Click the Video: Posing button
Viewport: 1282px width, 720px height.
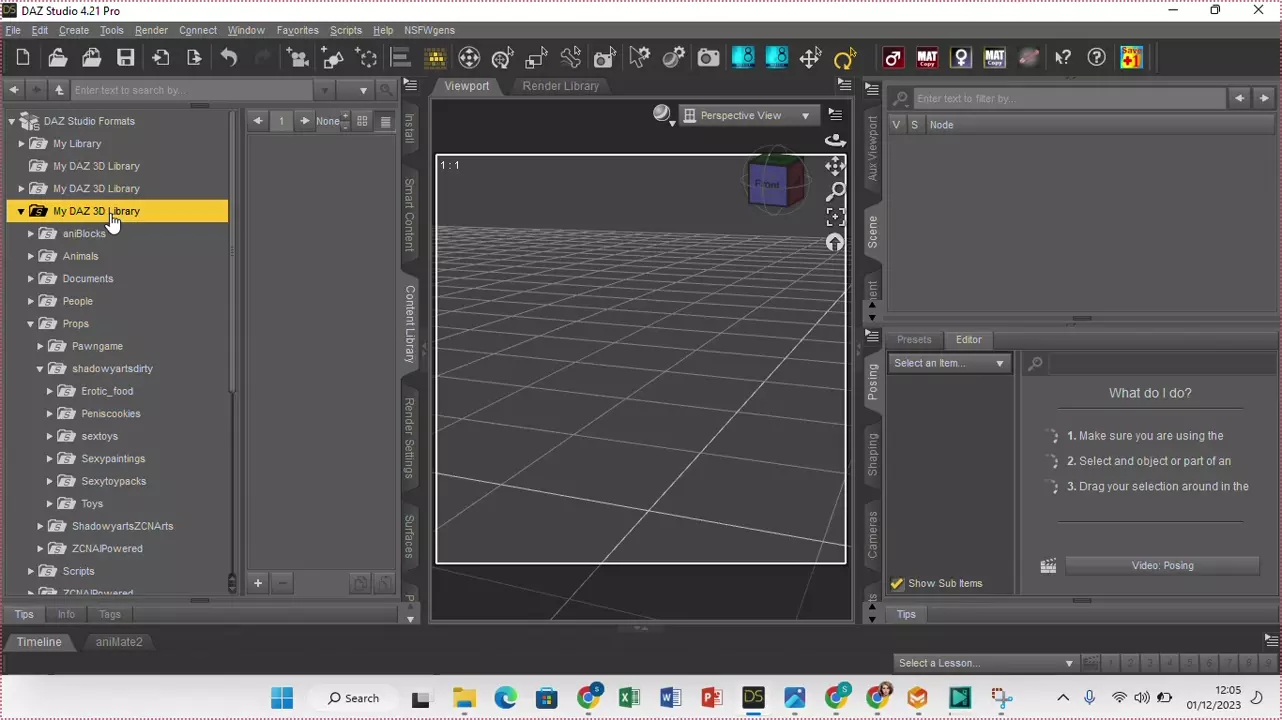[x=1161, y=565]
